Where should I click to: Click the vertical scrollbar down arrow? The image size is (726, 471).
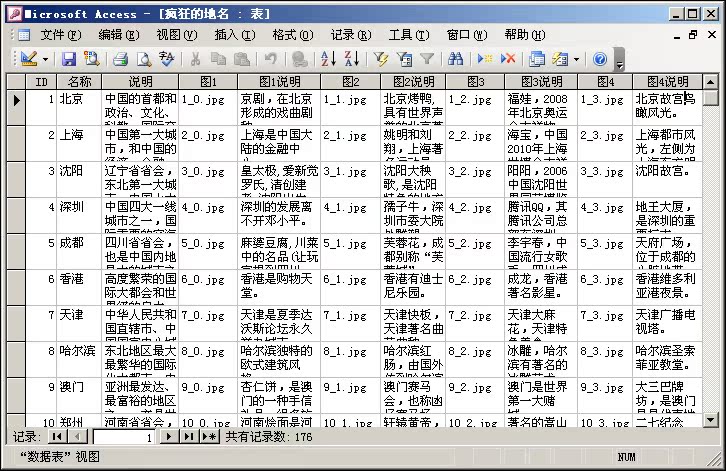711,420
